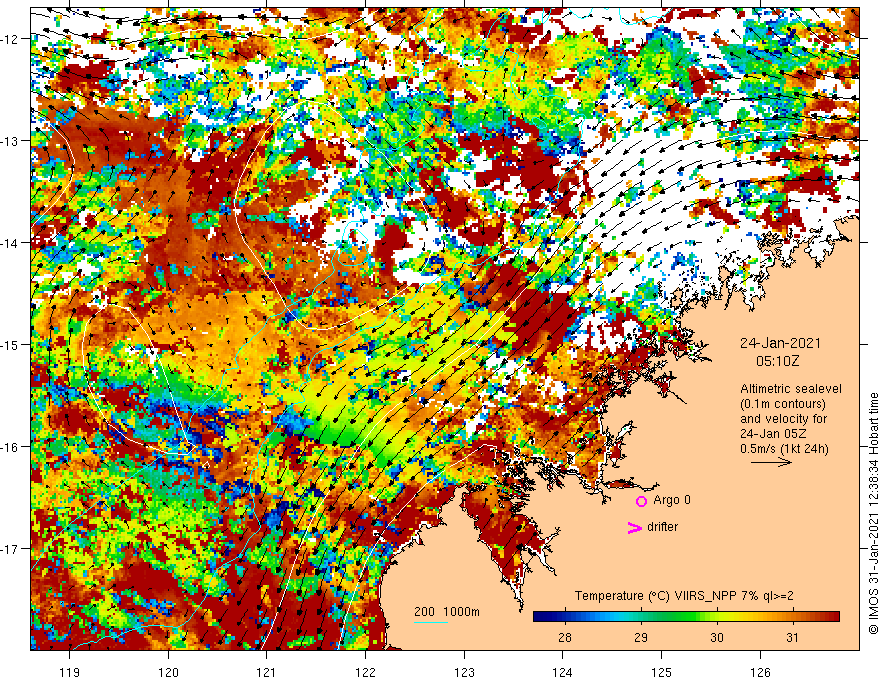Viewport: 880px width, 680px height.
Task: Click the longitude axis label 123
Action: (x=464, y=672)
